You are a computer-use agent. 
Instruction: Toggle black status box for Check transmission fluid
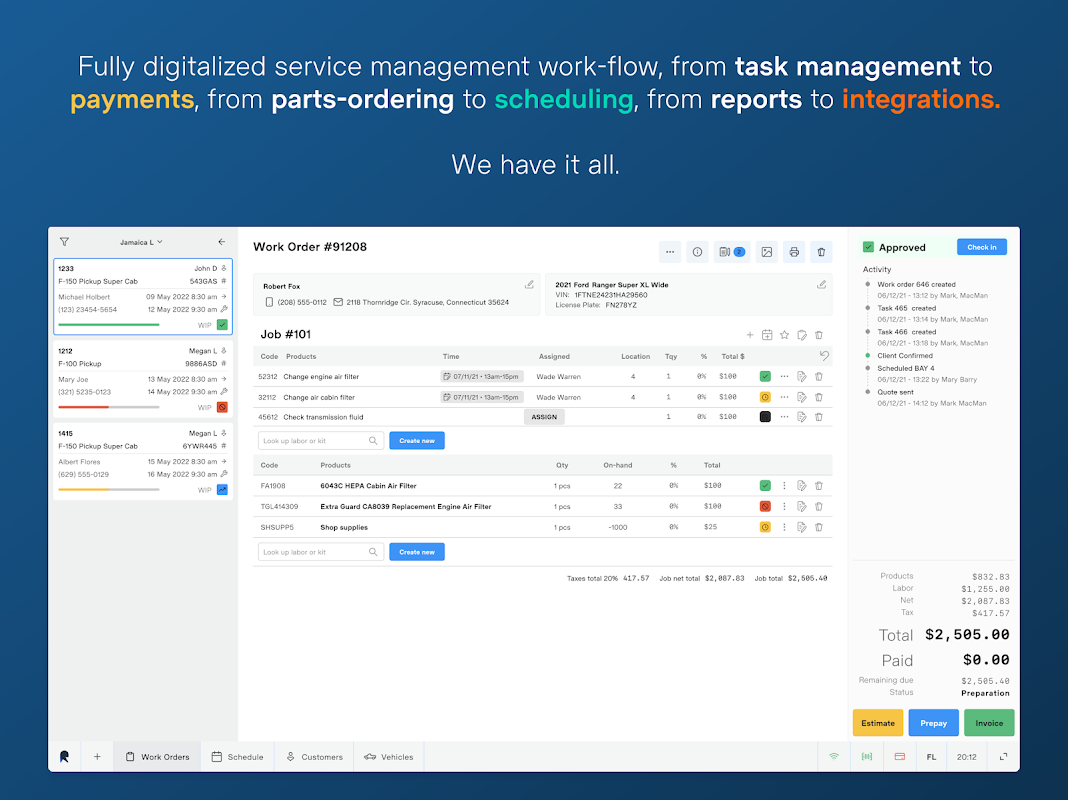click(765, 417)
